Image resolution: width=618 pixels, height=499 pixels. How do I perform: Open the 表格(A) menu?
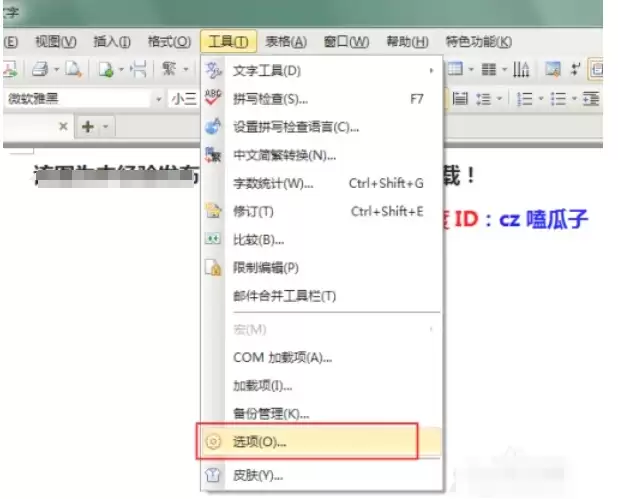pos(286,42)
